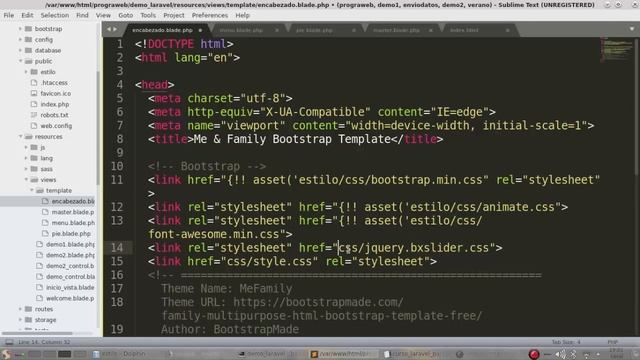Collapse the public folder
640x360 pixels.
[20, 61]
